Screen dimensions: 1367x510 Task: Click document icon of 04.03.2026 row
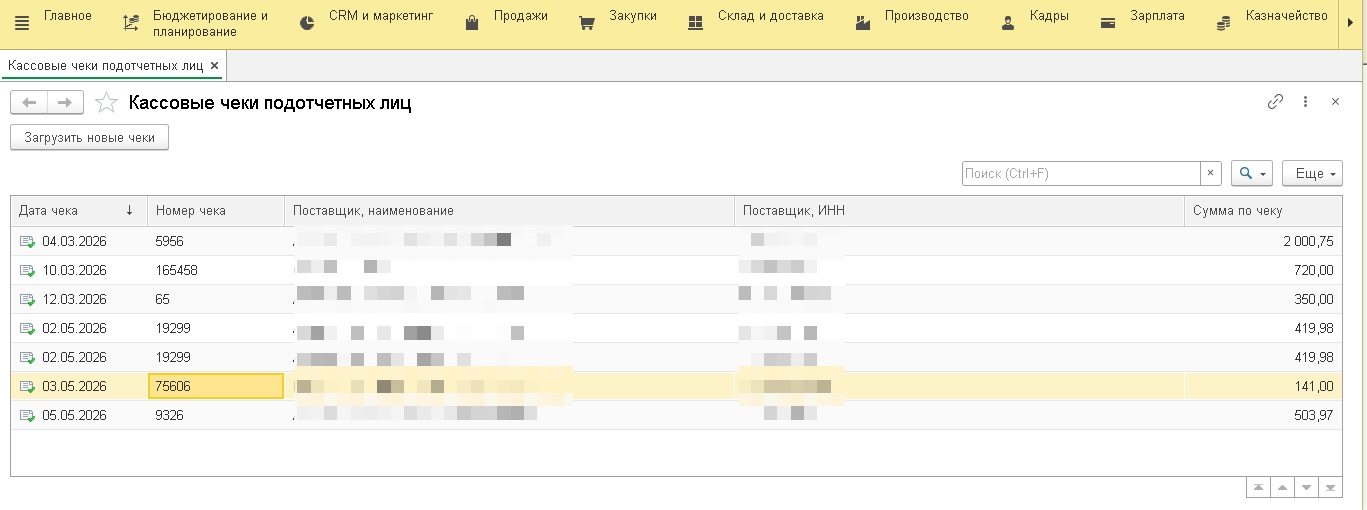(27, 241)
